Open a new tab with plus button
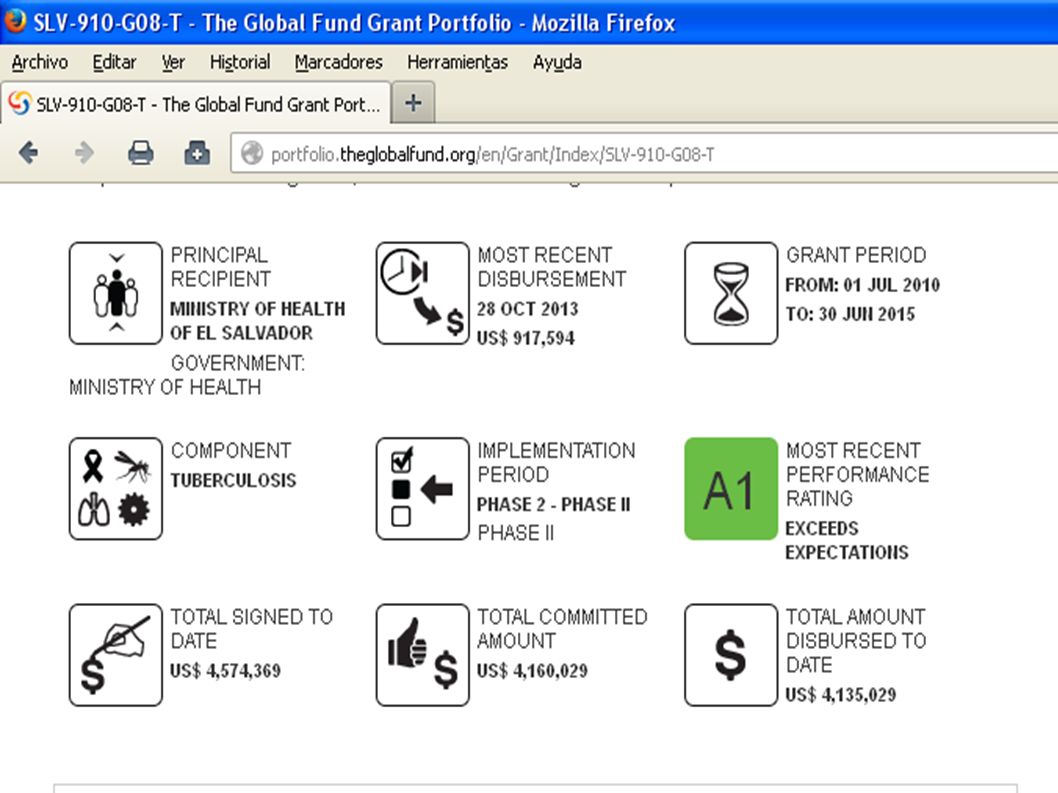This screenshot has height=793, width=1058. coord(413,103)
